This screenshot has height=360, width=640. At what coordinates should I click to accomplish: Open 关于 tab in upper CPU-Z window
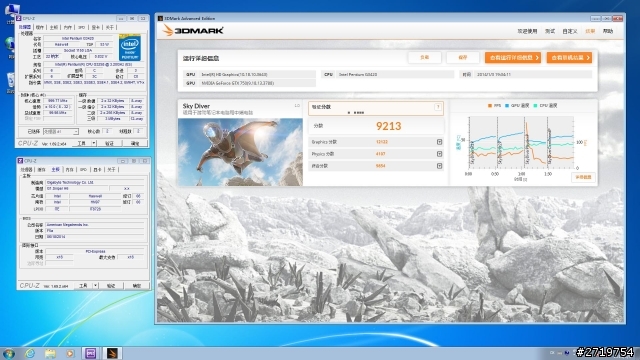[x=110, y=27]
